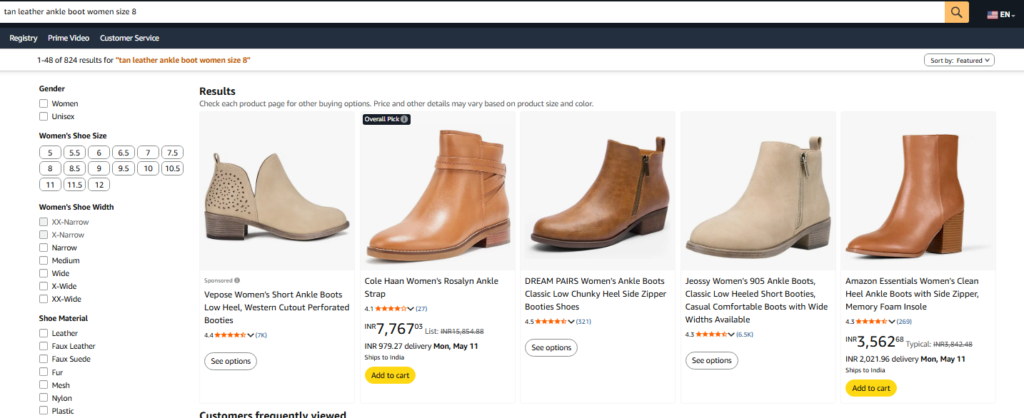Open Amazon Essentials Clean Heel Ankle Boots title

click(x=912, y=294)
